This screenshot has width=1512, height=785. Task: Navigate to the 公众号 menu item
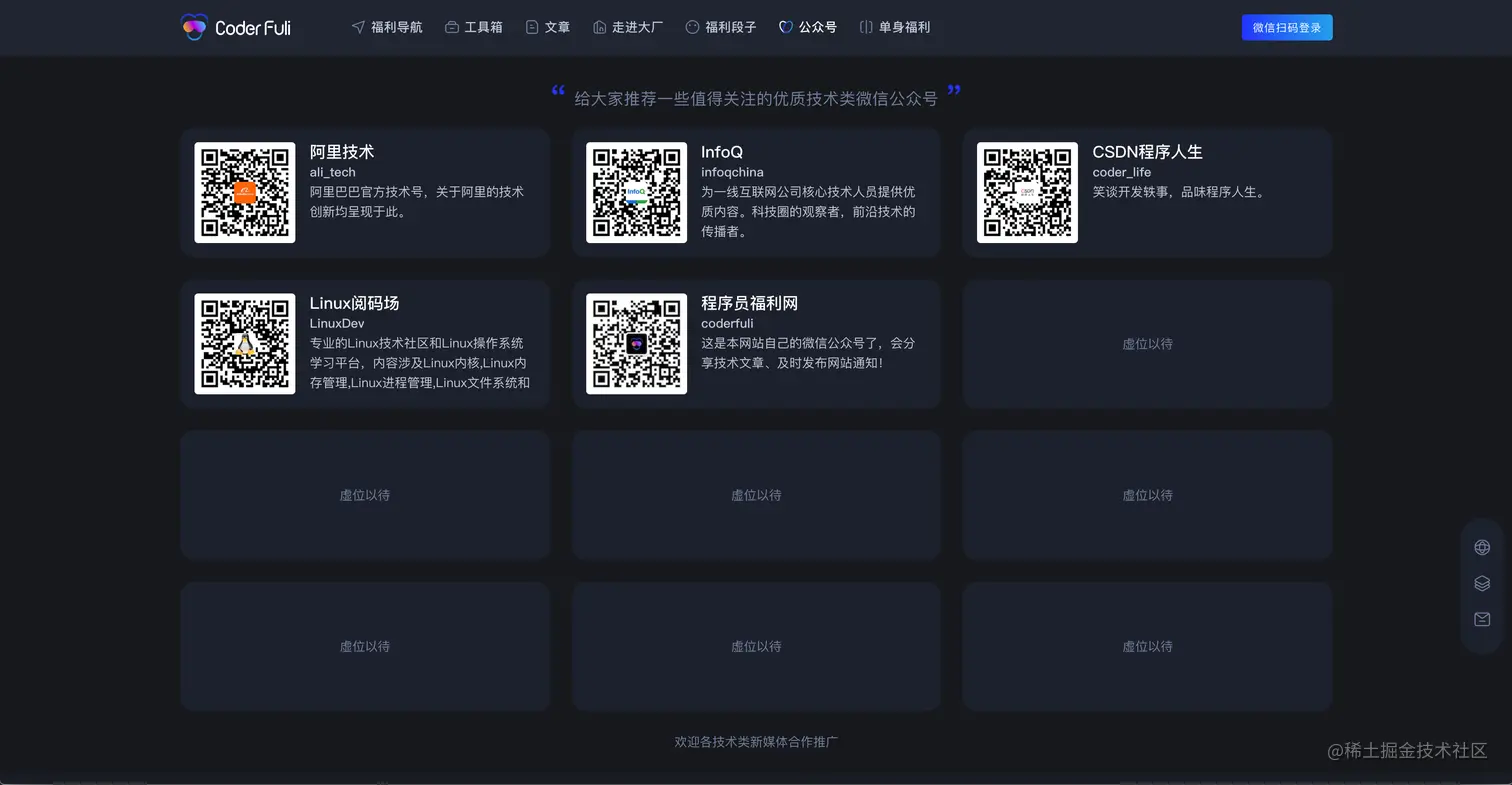(816, 27)
